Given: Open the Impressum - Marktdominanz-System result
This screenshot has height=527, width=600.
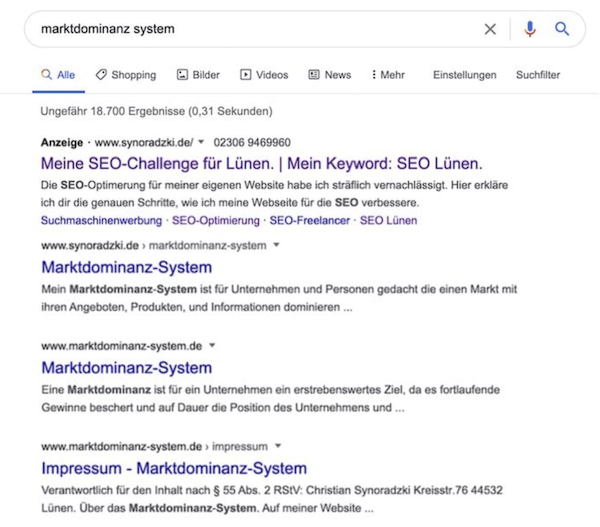Looking at the screenshot, I should coord(174,468).
